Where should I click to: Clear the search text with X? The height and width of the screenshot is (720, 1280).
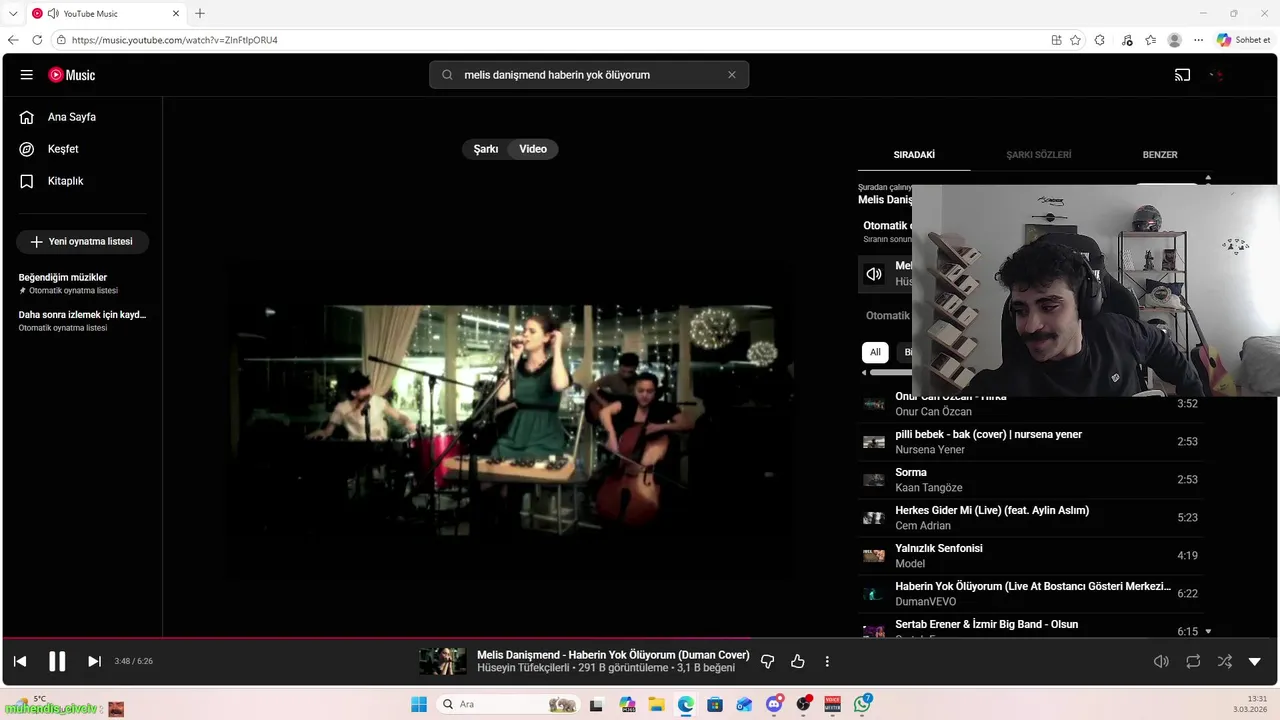tap(732, 75)
